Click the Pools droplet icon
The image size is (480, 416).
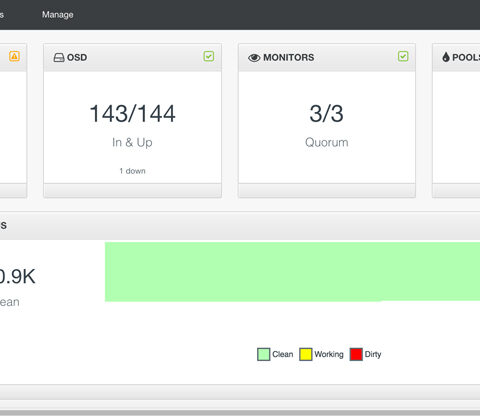coord(446,57)
